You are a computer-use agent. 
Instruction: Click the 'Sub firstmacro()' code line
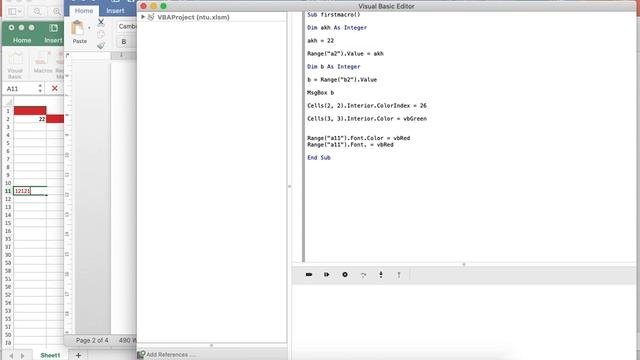tap(333, 15)
